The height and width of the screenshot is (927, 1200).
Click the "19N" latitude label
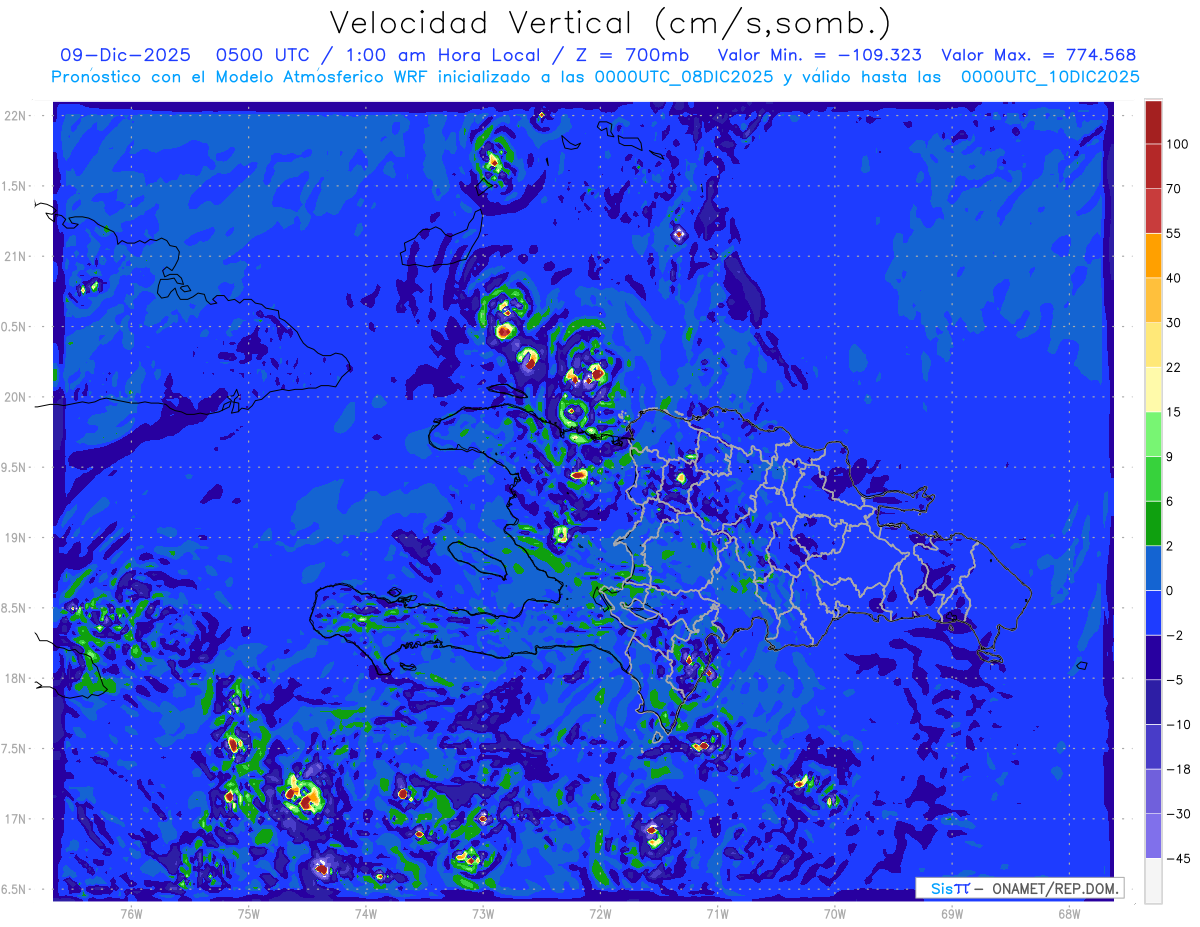click(17, 538)
